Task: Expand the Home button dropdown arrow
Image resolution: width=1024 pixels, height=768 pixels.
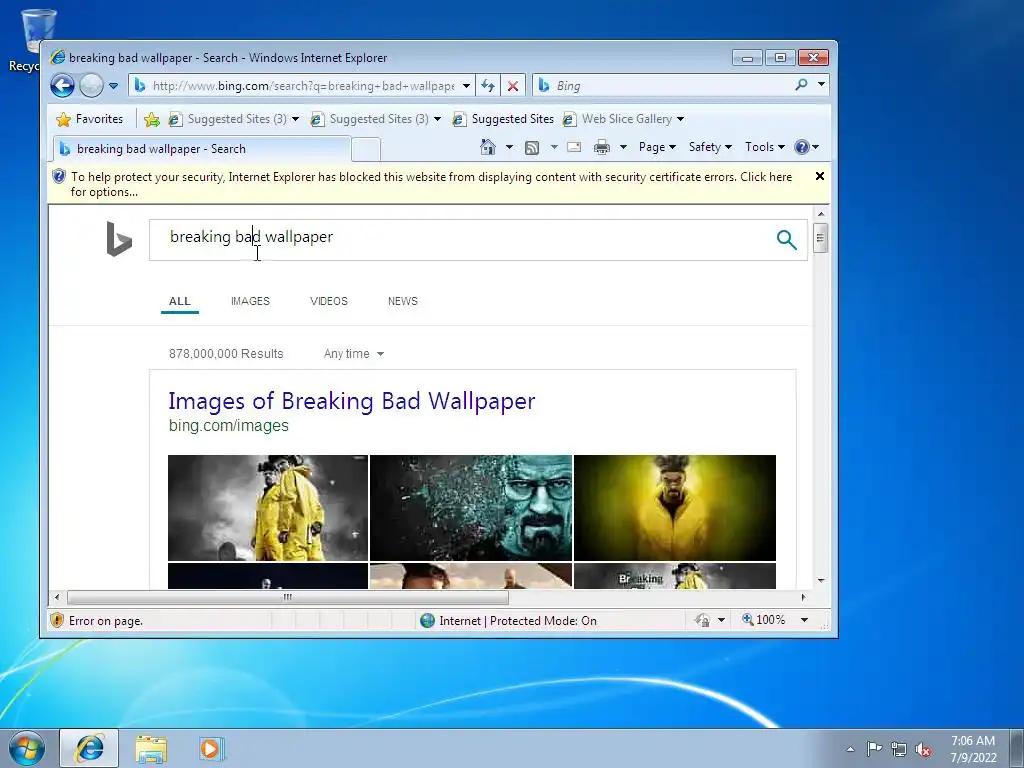Action: point(509,147)
